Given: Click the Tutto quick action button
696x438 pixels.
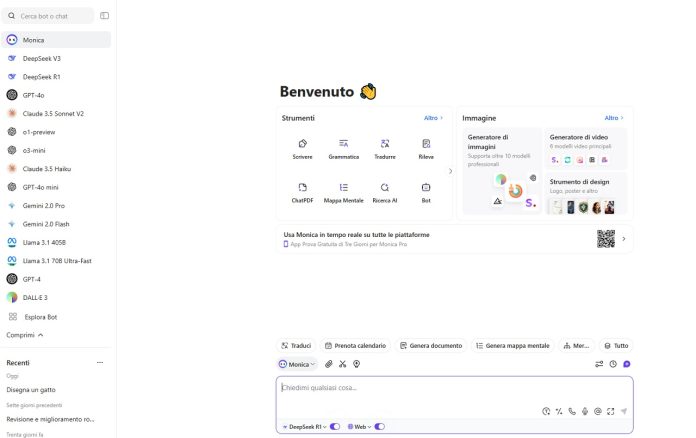Looking at the screenshot, I should (x=616, y=346).
